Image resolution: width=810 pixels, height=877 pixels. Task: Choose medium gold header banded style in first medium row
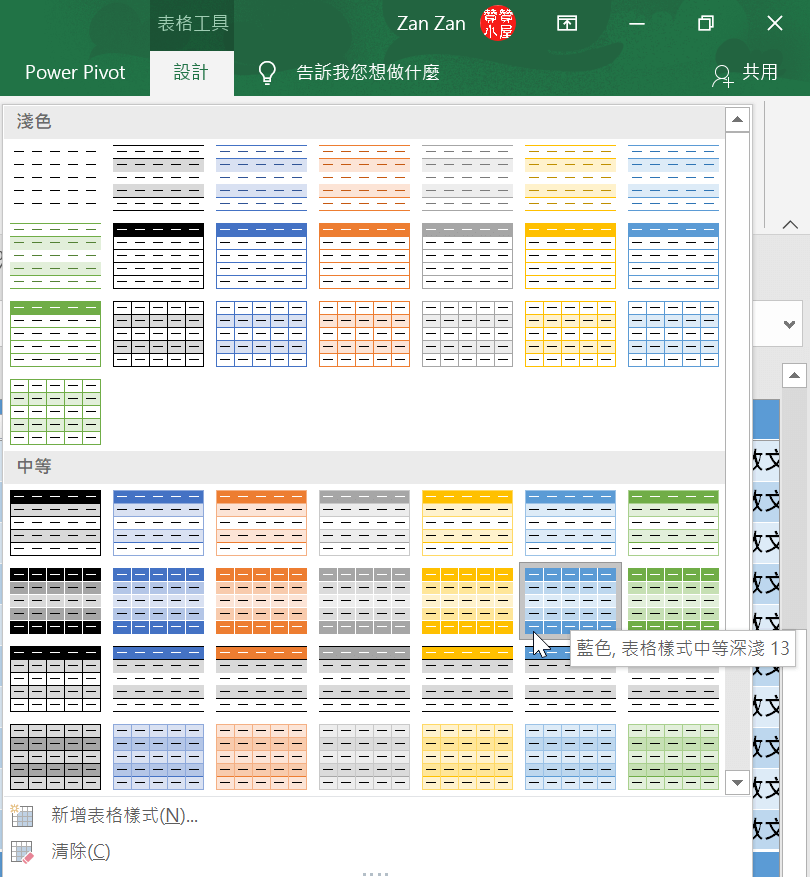pos(467,522)
